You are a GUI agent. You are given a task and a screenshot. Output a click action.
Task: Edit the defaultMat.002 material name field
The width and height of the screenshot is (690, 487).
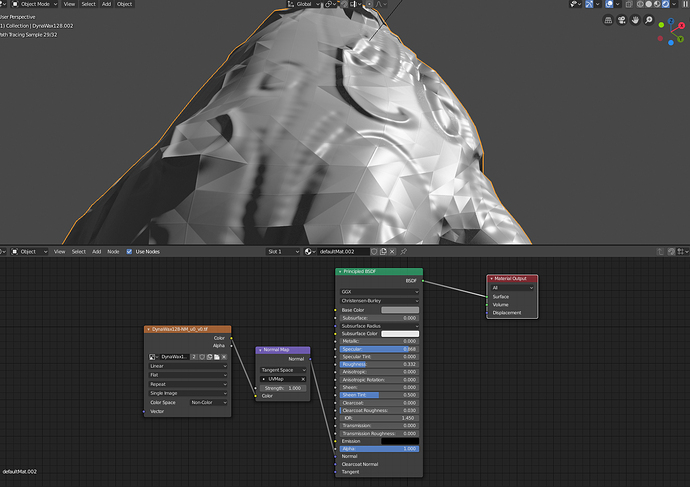[x=343, y=252]
